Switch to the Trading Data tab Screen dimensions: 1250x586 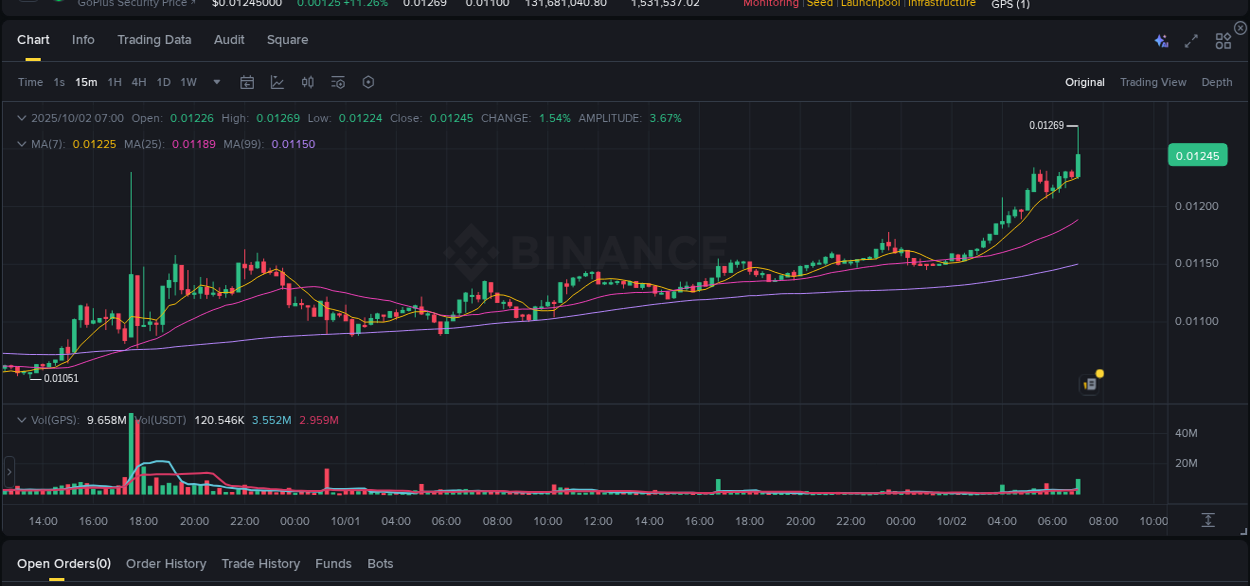click(154, 40)
